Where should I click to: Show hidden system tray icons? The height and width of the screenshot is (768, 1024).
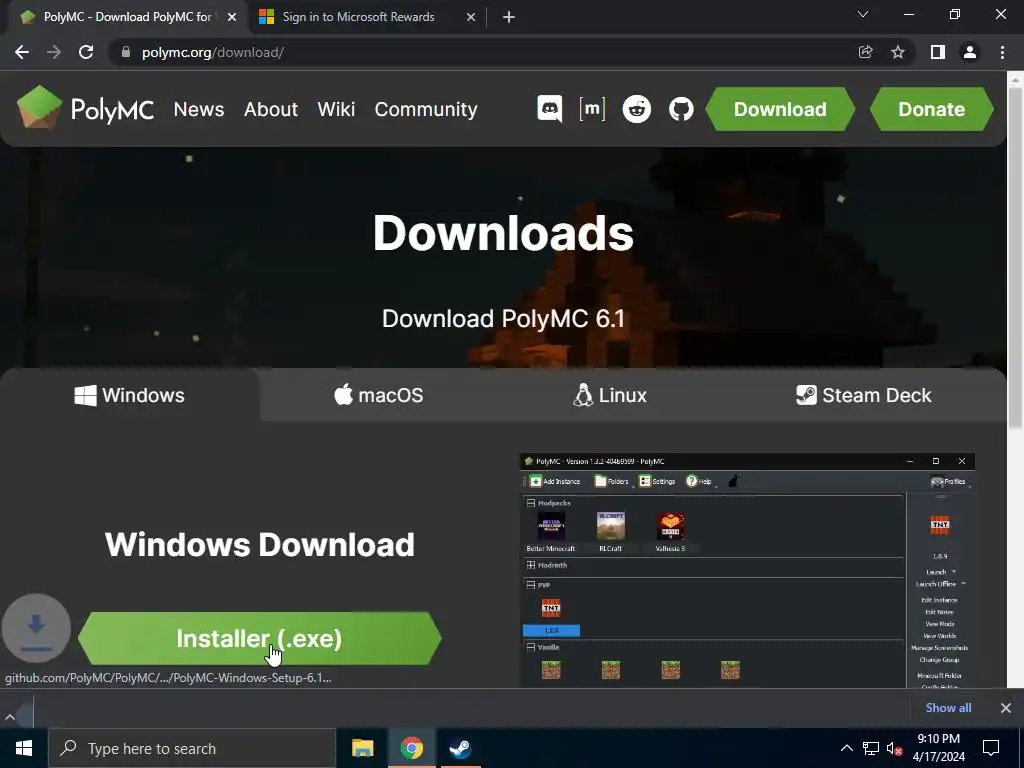846,748
